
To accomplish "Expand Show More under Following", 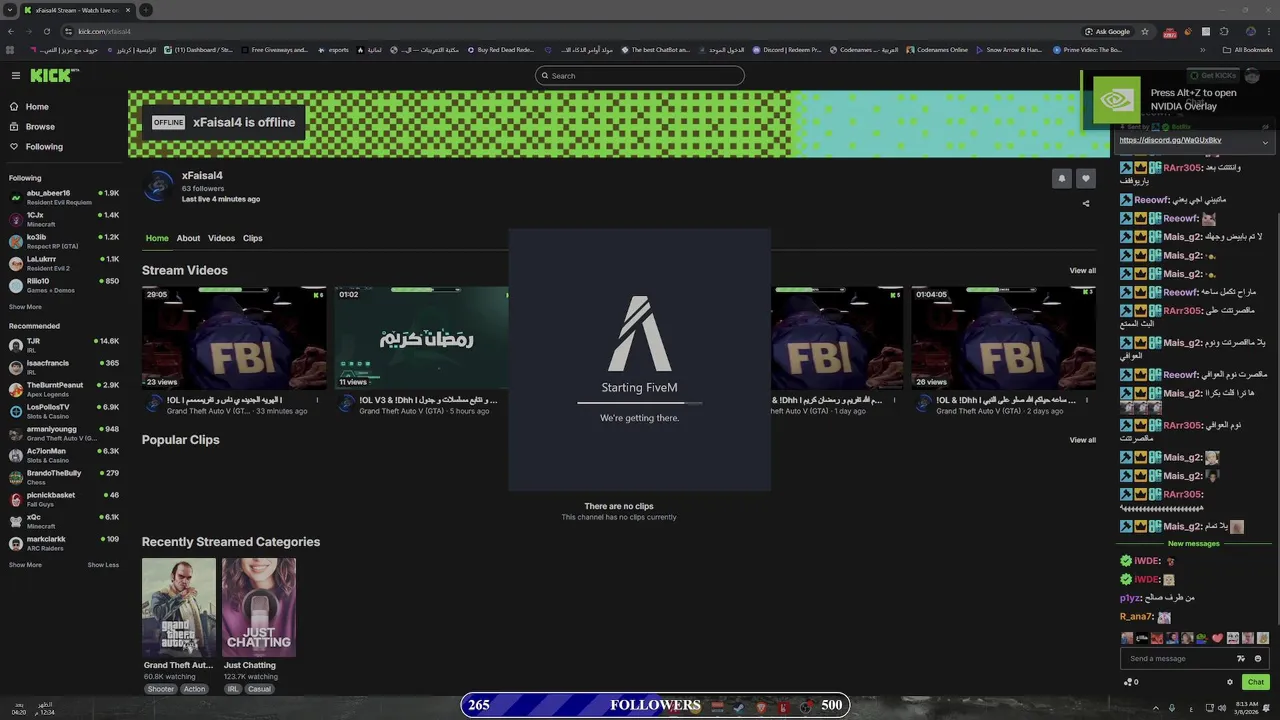I will (x=25, y=307).
